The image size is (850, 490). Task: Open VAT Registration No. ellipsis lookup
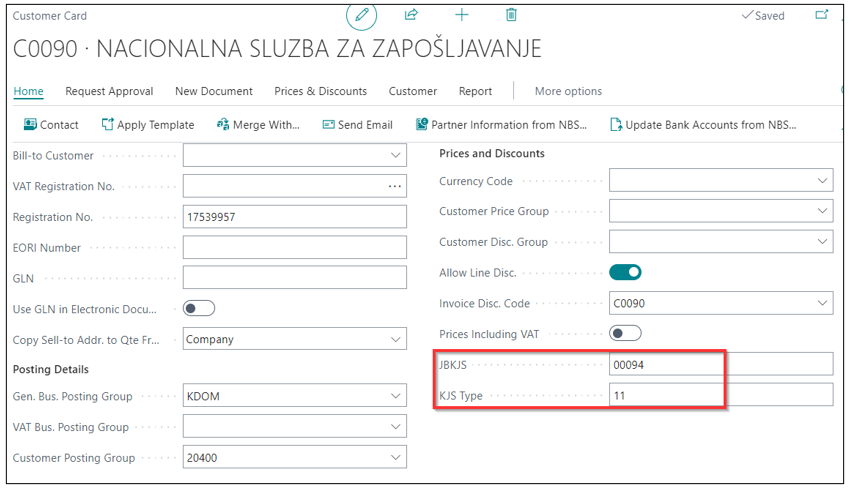(x=395, y=186)
